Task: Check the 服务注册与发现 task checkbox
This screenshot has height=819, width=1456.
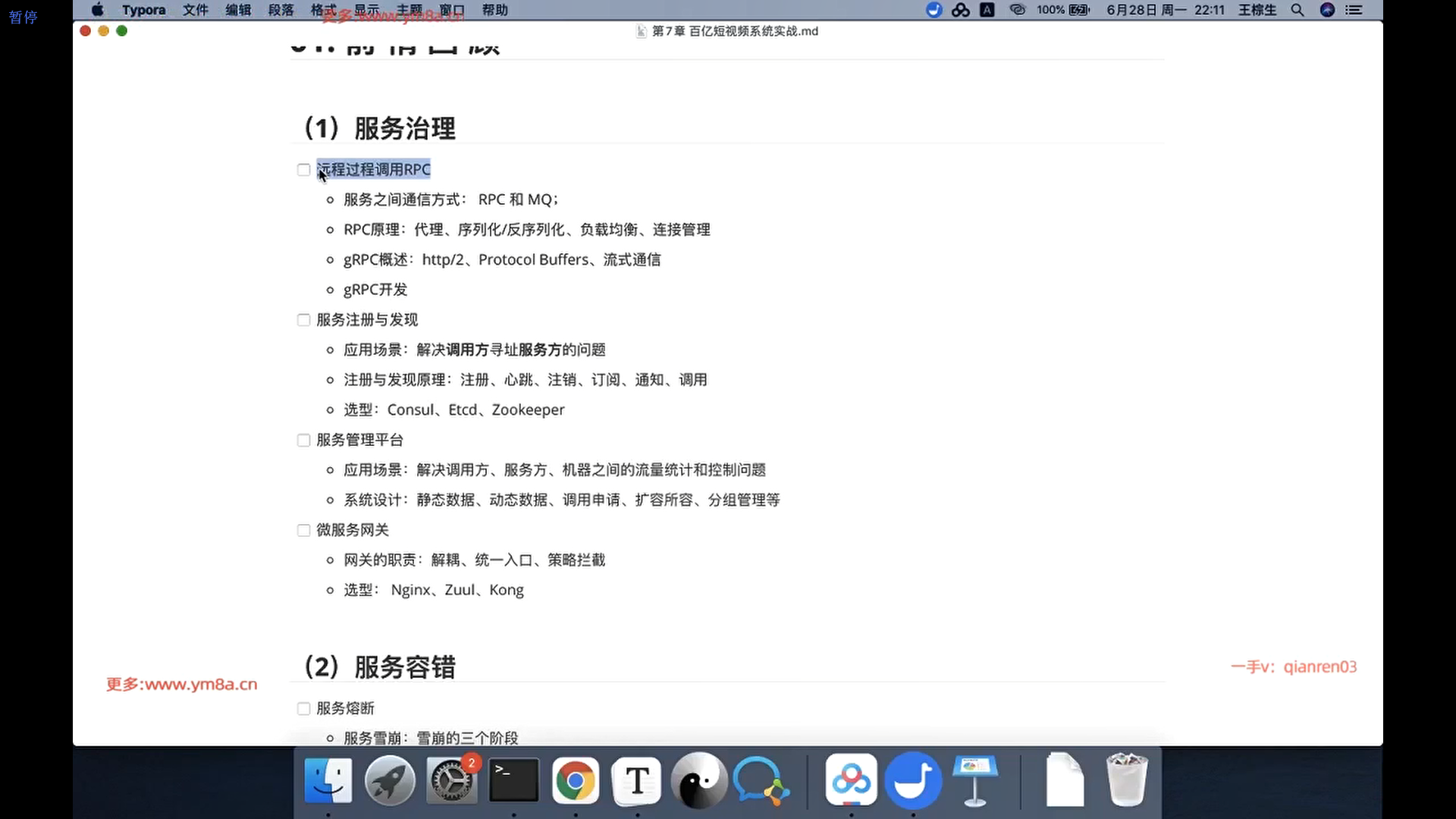Action: click(x=304, y=320)
